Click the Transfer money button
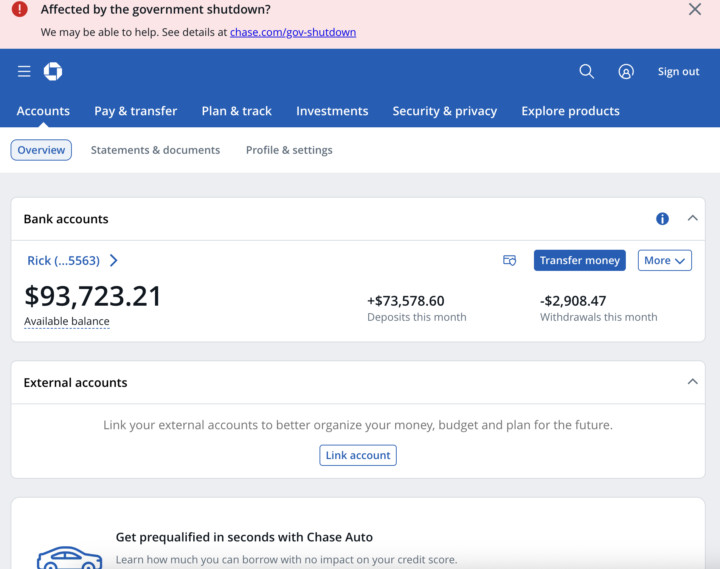The image size is (720, 569). pyautogui.click(x=579, y=260)
